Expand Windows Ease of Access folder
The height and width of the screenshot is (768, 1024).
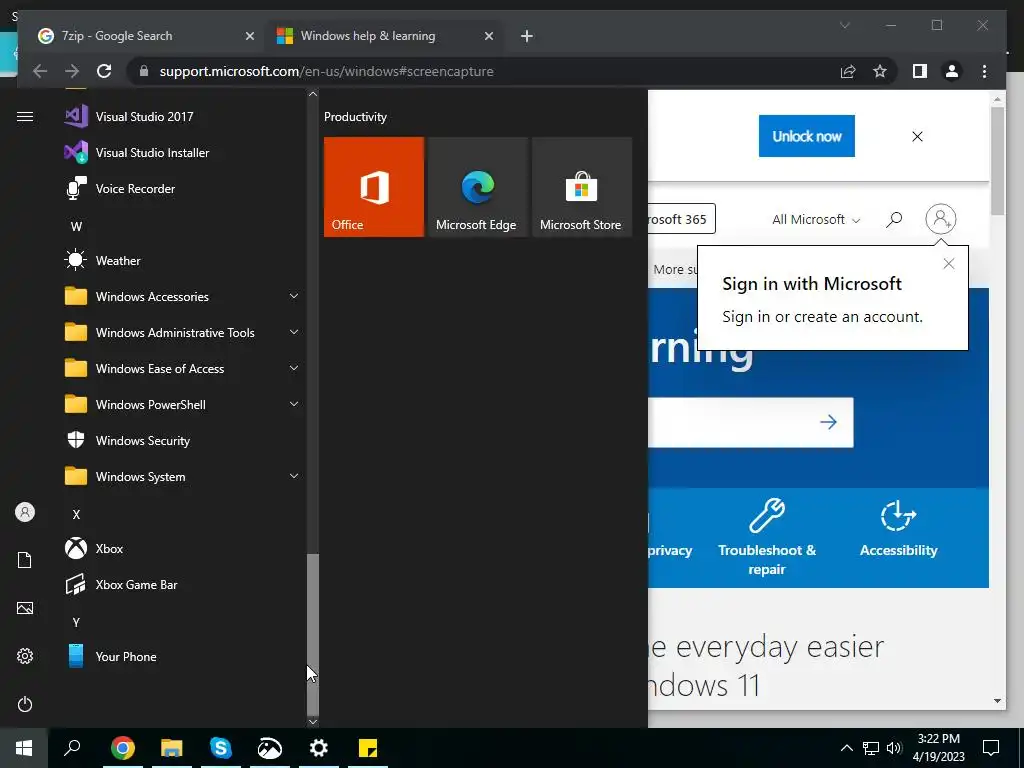coord(180,369)
